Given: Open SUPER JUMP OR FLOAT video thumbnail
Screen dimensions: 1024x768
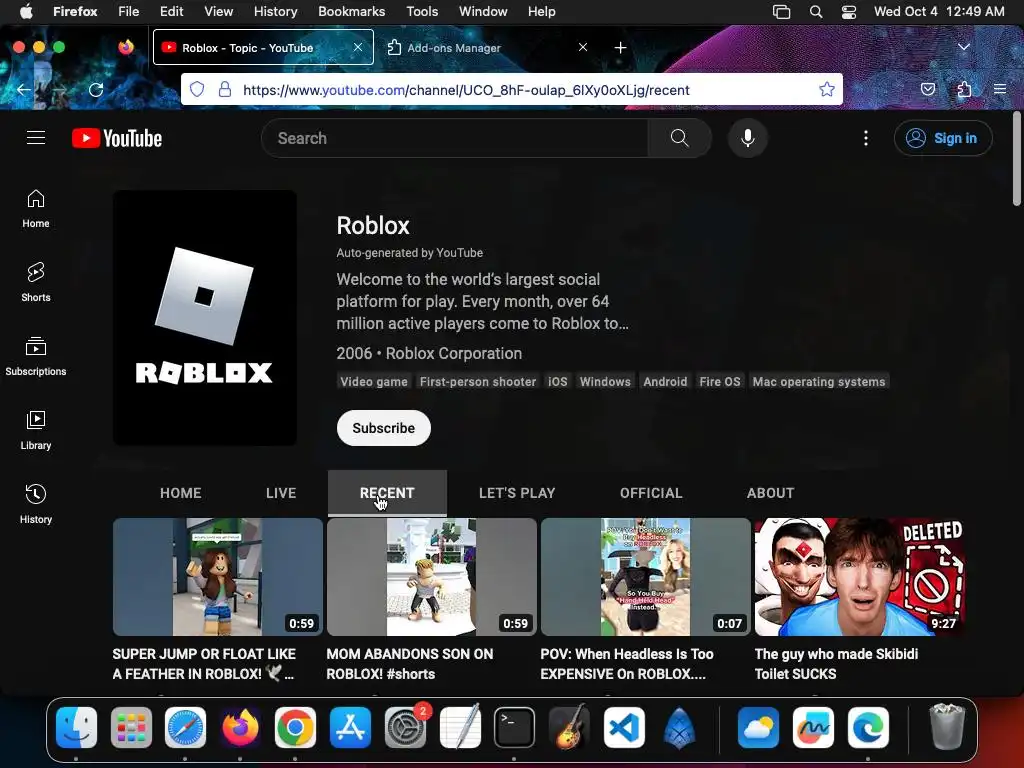Looking at the screenshot, I should [x=218, y=577].
